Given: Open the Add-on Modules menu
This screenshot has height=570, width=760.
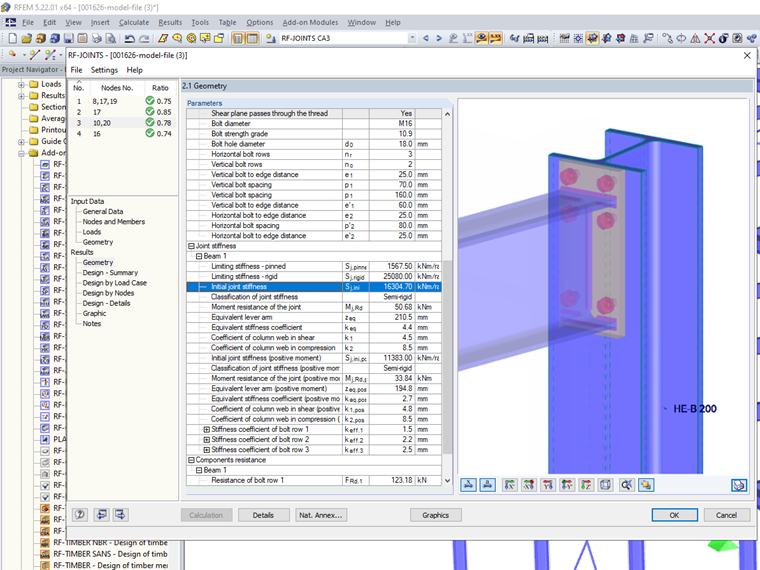Looking at the screenshot, I should [x=310, y=22].
